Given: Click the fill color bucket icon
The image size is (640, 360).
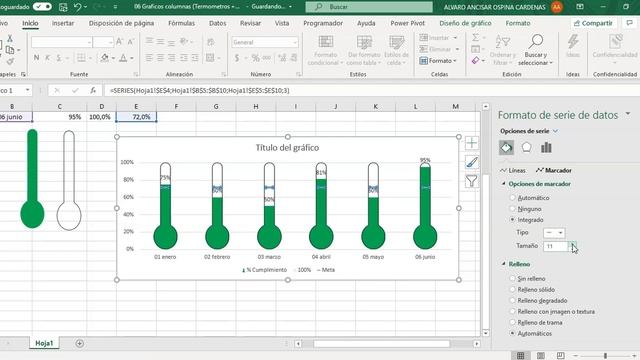Looking at the screenshot, I should pyautogui.click(x=105, y=58).
